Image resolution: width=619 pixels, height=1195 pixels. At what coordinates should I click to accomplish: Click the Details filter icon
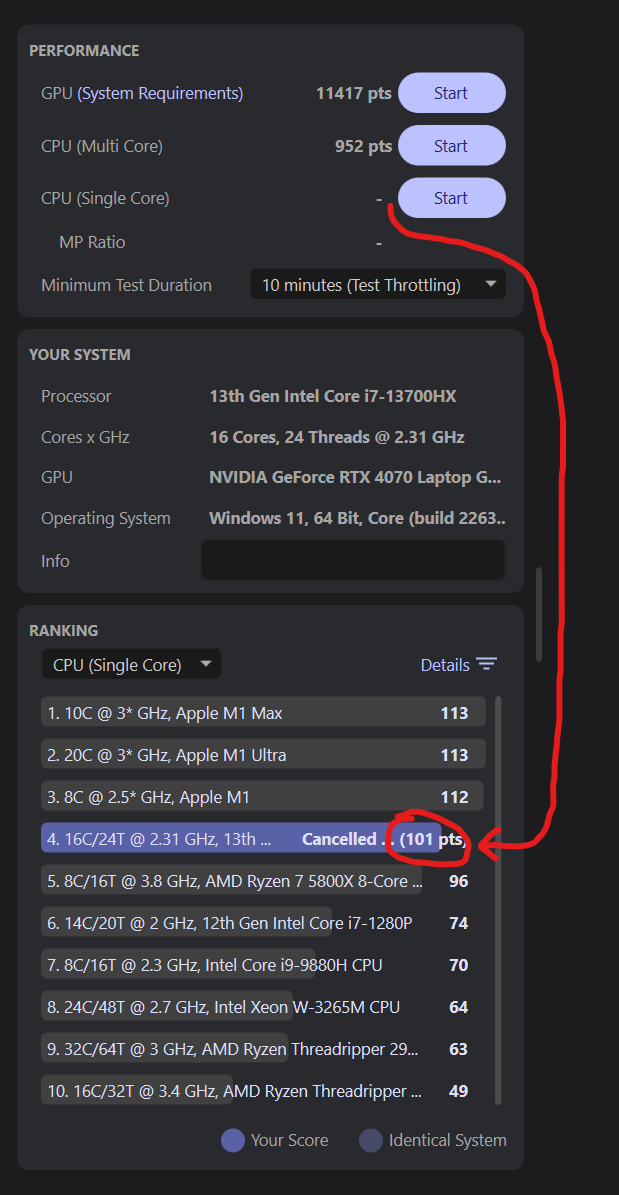pos(487,665)
